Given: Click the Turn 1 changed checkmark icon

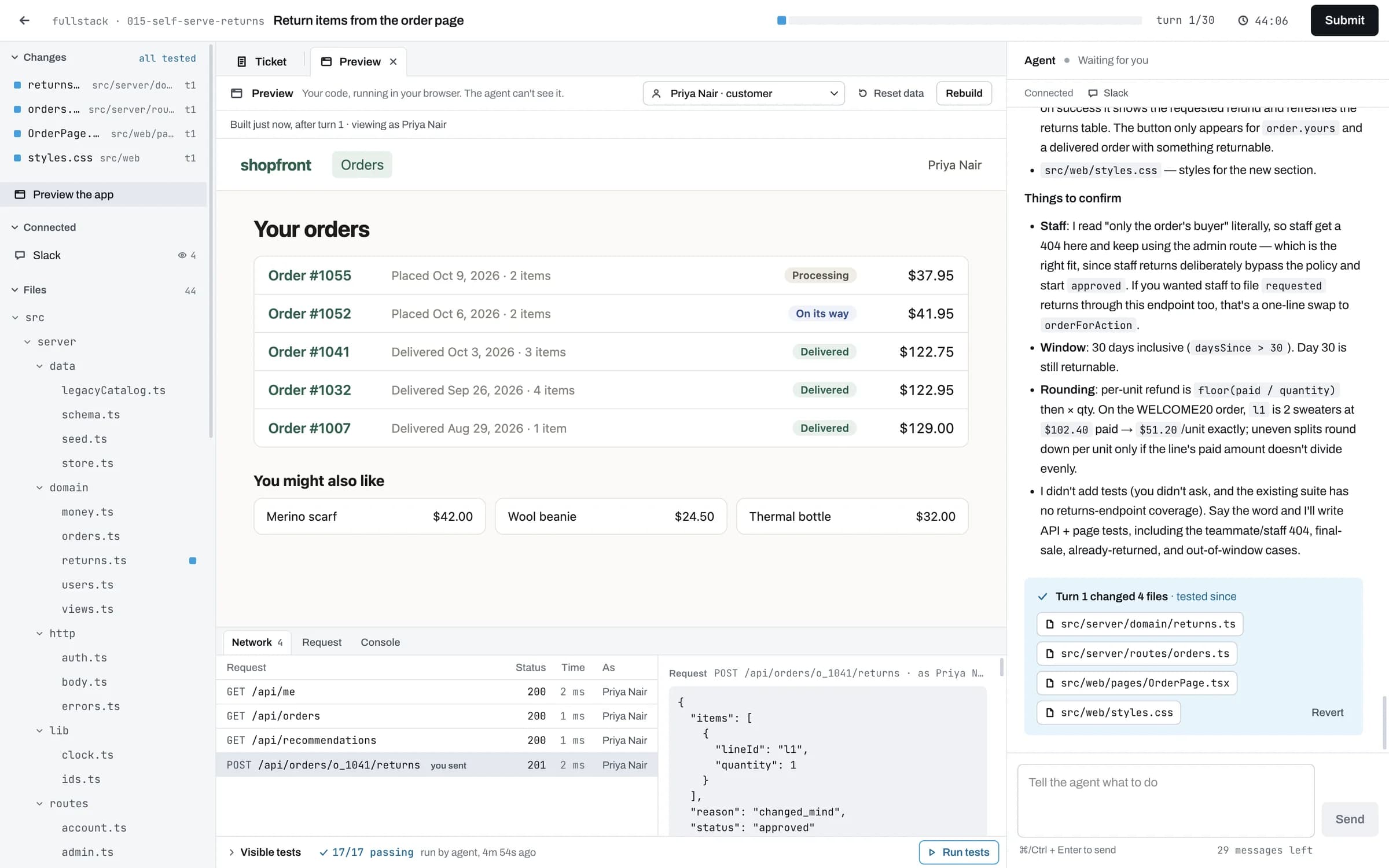Looking at the screenshot, I should (x=1042, y=597).
